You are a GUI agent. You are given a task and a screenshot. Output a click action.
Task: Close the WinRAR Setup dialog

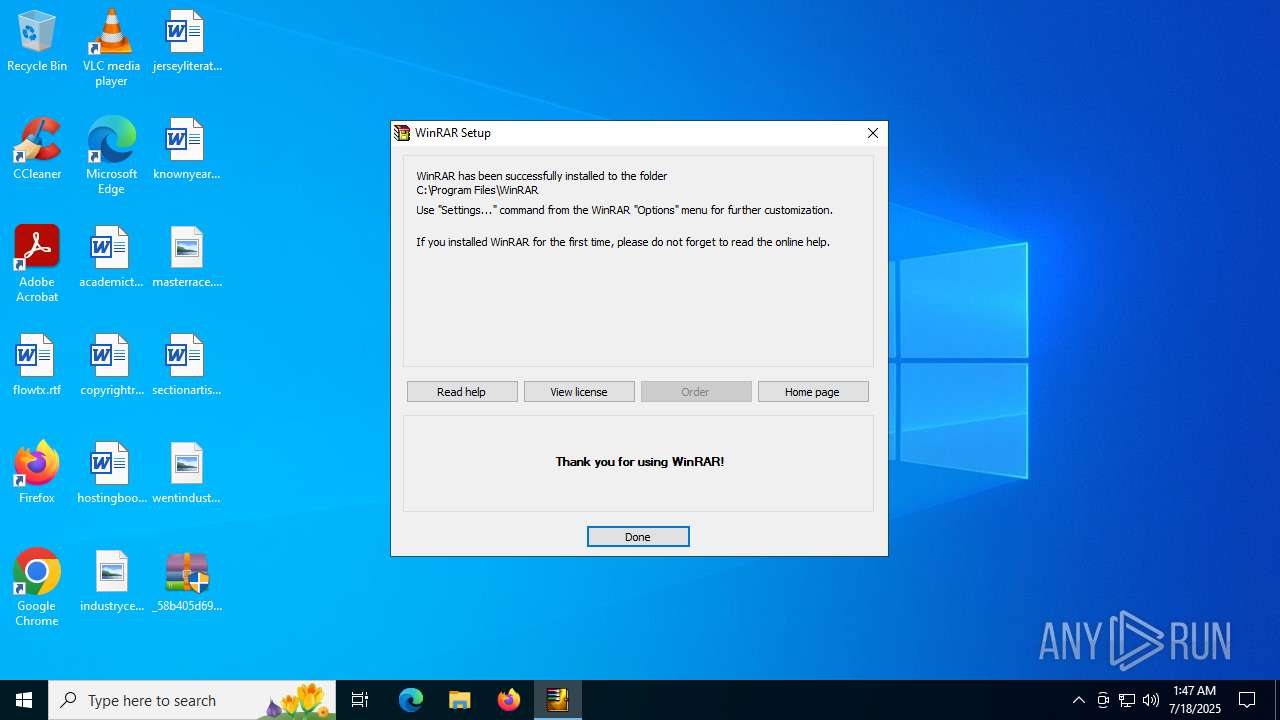point(872,133)
